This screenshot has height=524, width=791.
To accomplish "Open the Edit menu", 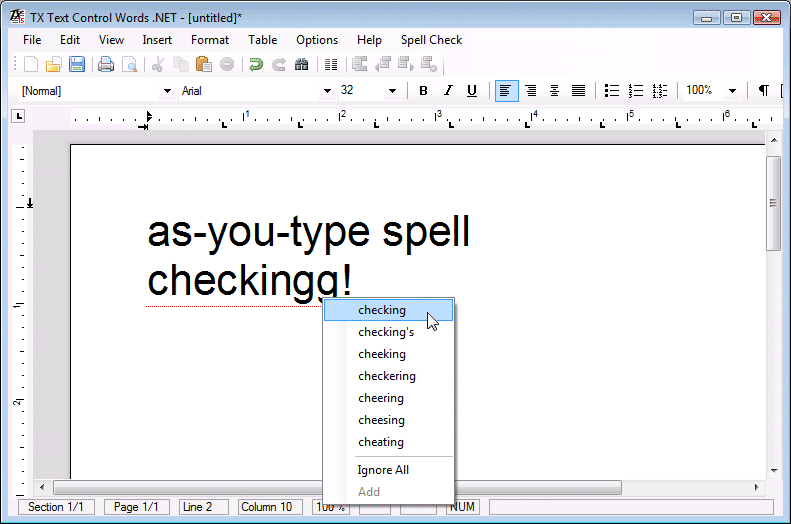I will pos(70,40).
